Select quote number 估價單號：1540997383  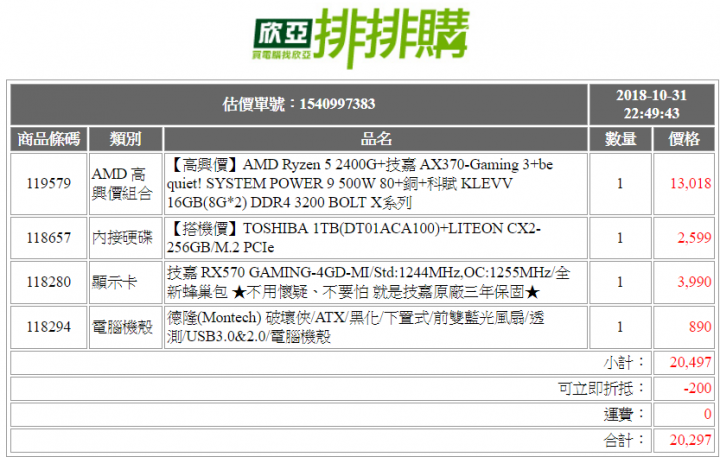pyautogui.click(x=299, y=104)
